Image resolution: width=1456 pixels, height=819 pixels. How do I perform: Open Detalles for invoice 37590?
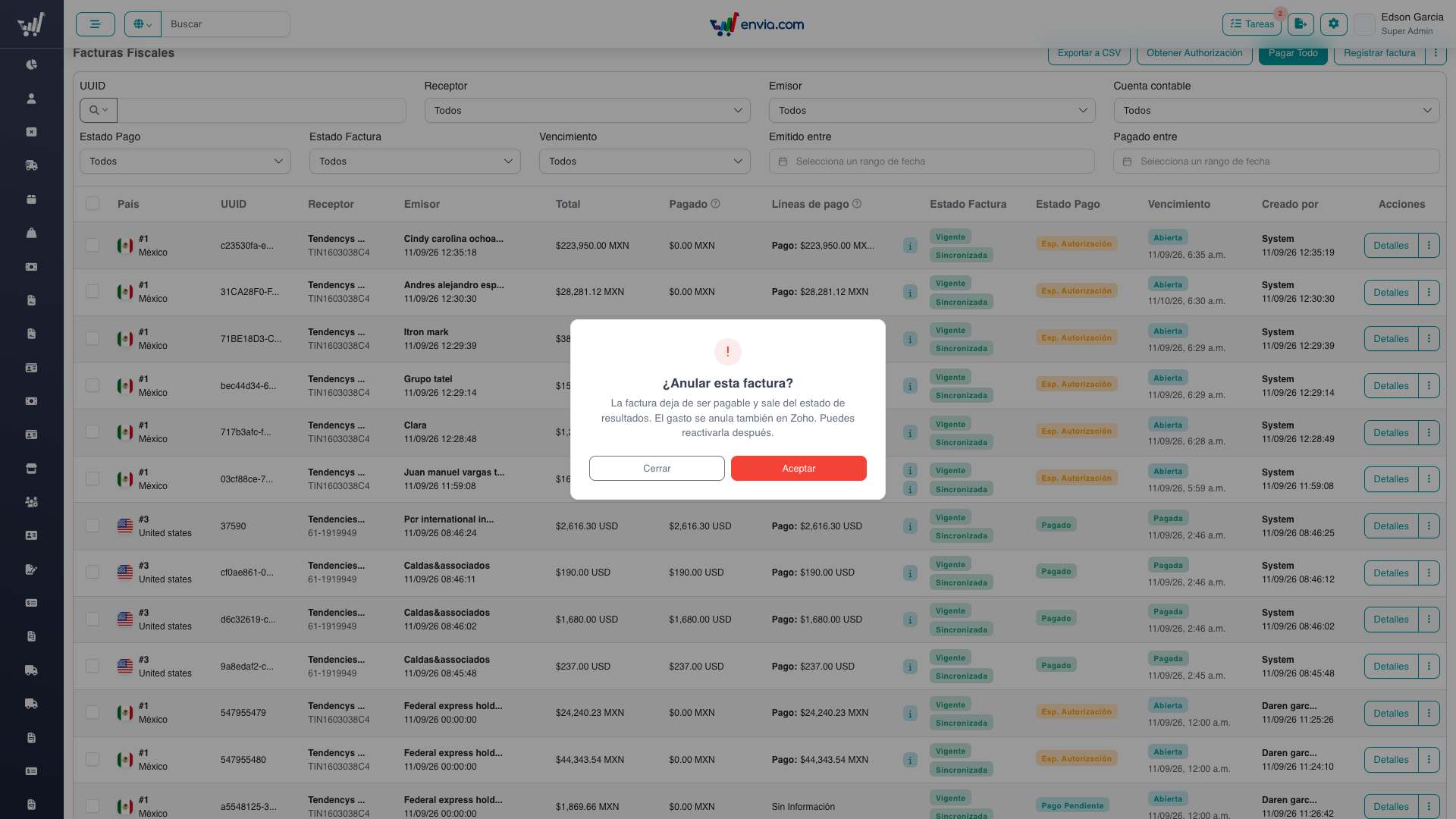click(1391, 526)
